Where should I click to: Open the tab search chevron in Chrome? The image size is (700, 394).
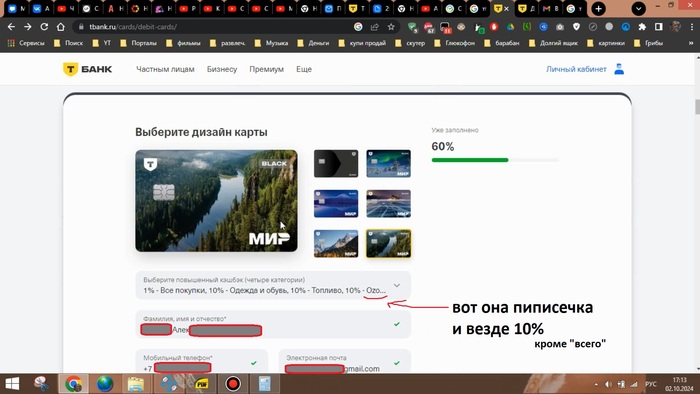tap(639, 8)
